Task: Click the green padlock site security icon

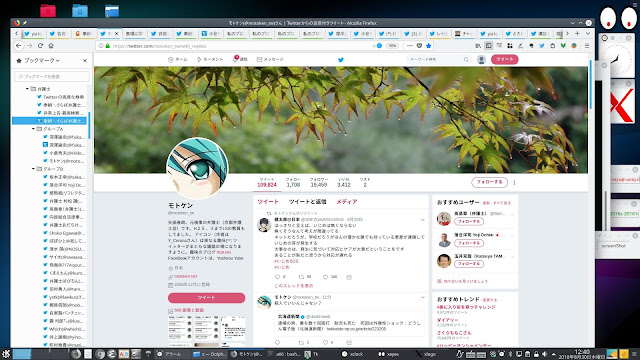Action: [x=108, y=46]
